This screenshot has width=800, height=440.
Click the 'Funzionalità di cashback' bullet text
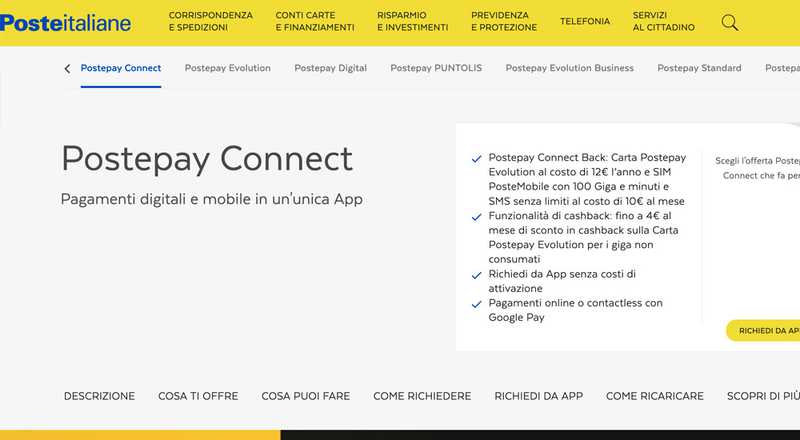(x=583, y=237)
